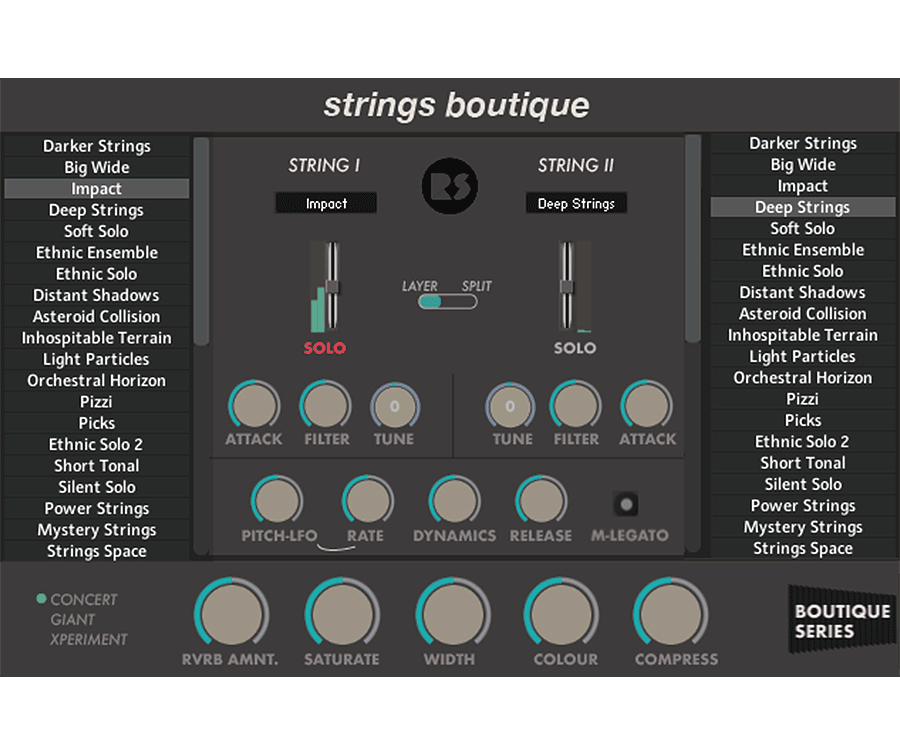Select Darker Strings in left list
This screenshot has width=900, height=755.
(x=96, y=146)
